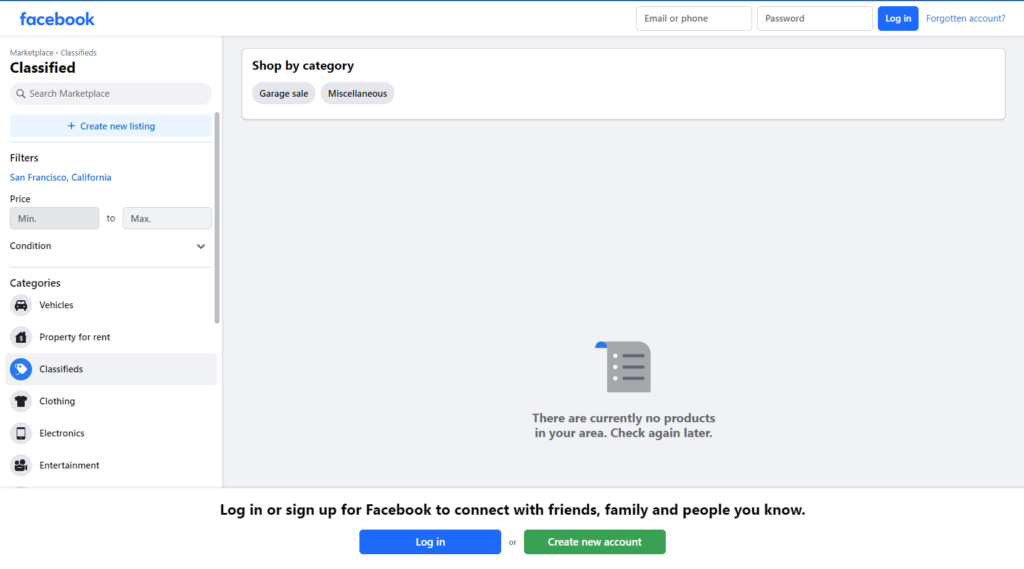
Task: Click the sidebar vertical scrollbar
Action: click(217, 218)
